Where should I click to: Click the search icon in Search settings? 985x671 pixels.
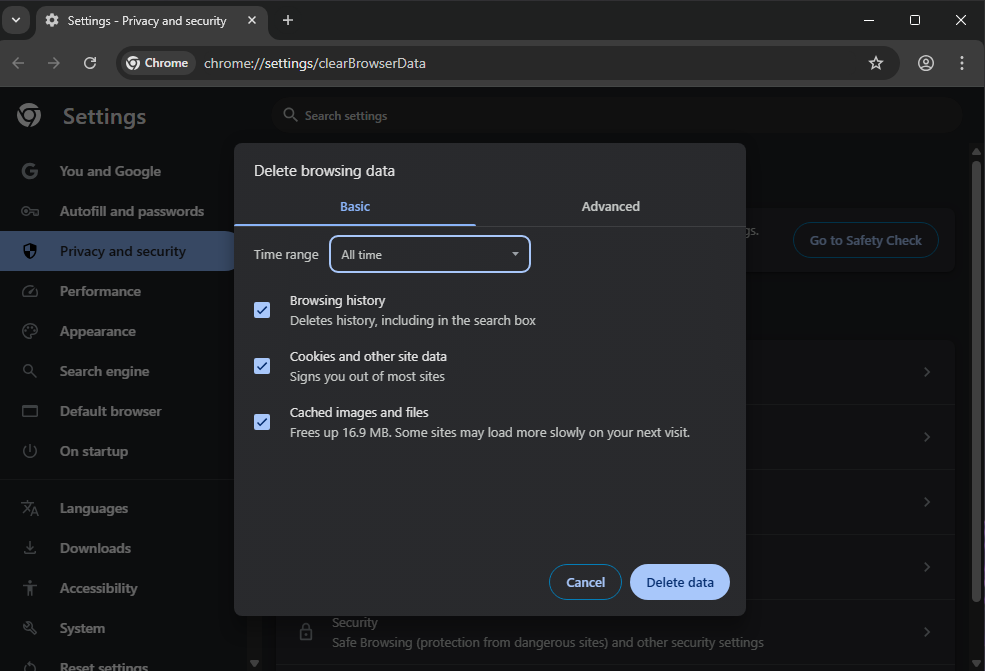[290, 115]
